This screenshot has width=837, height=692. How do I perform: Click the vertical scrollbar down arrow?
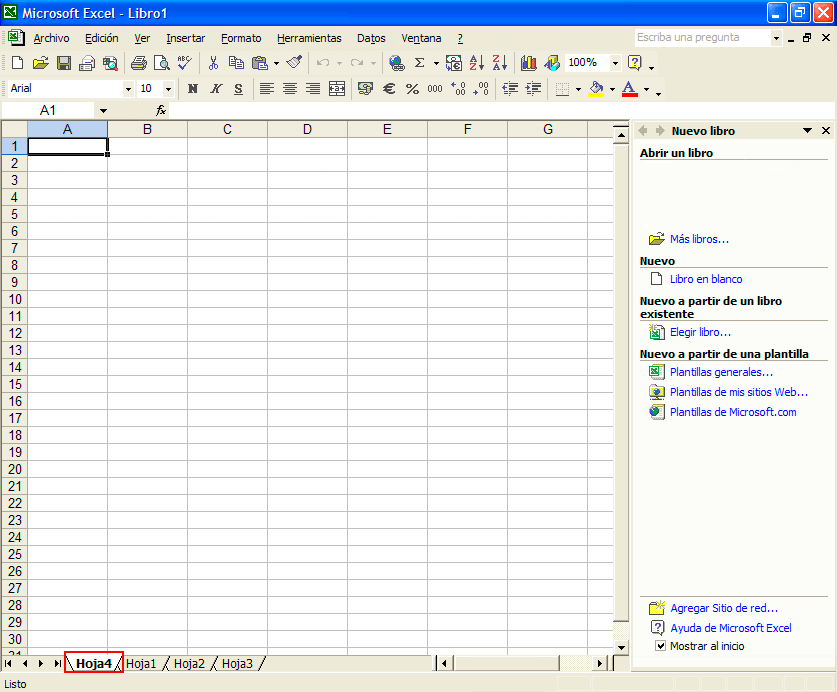[x=621, y=648]
